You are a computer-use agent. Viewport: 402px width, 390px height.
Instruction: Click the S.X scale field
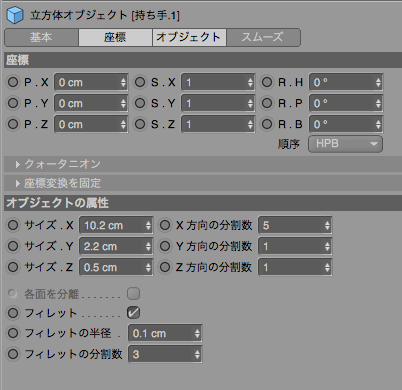[x=218, y=82]
